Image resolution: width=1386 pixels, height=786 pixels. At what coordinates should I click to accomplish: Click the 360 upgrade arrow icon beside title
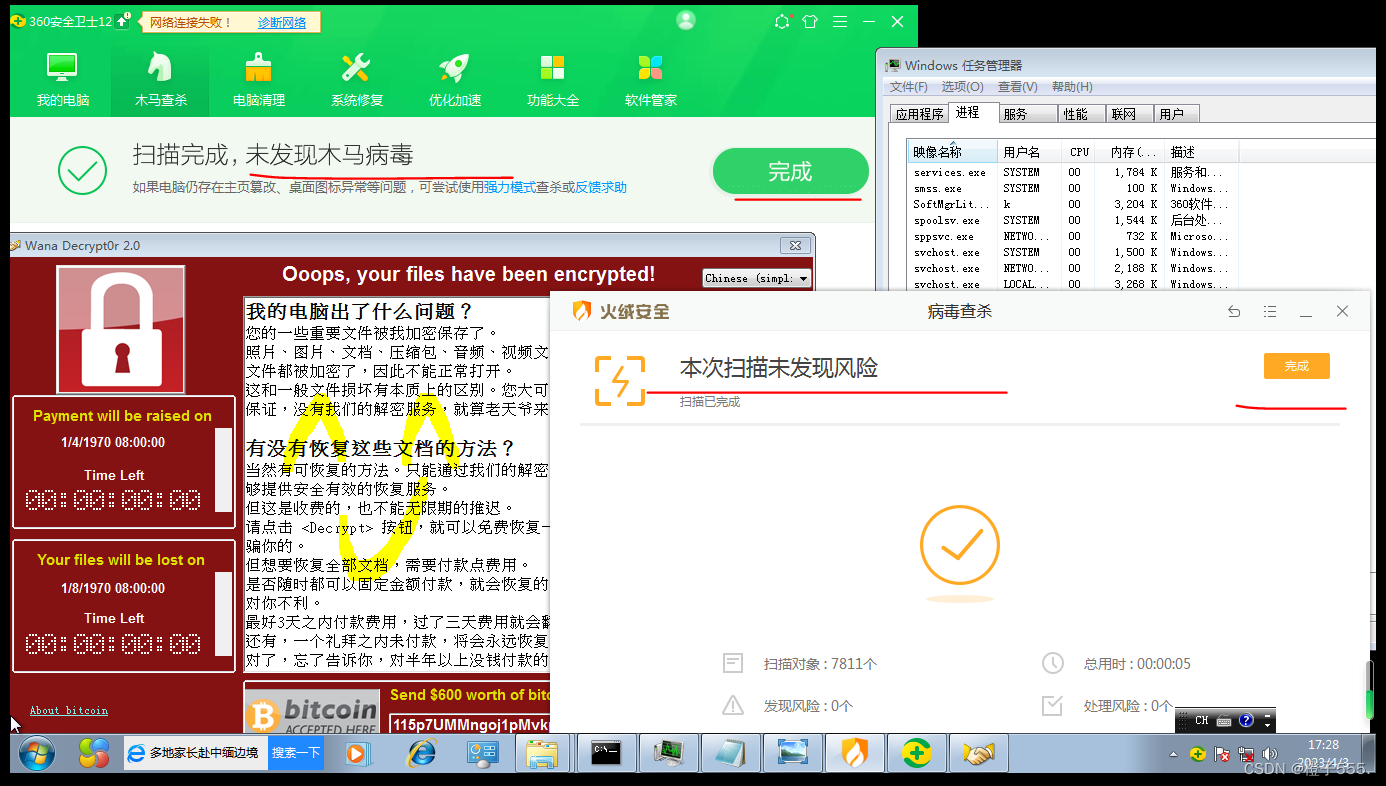tap(122, 21)
